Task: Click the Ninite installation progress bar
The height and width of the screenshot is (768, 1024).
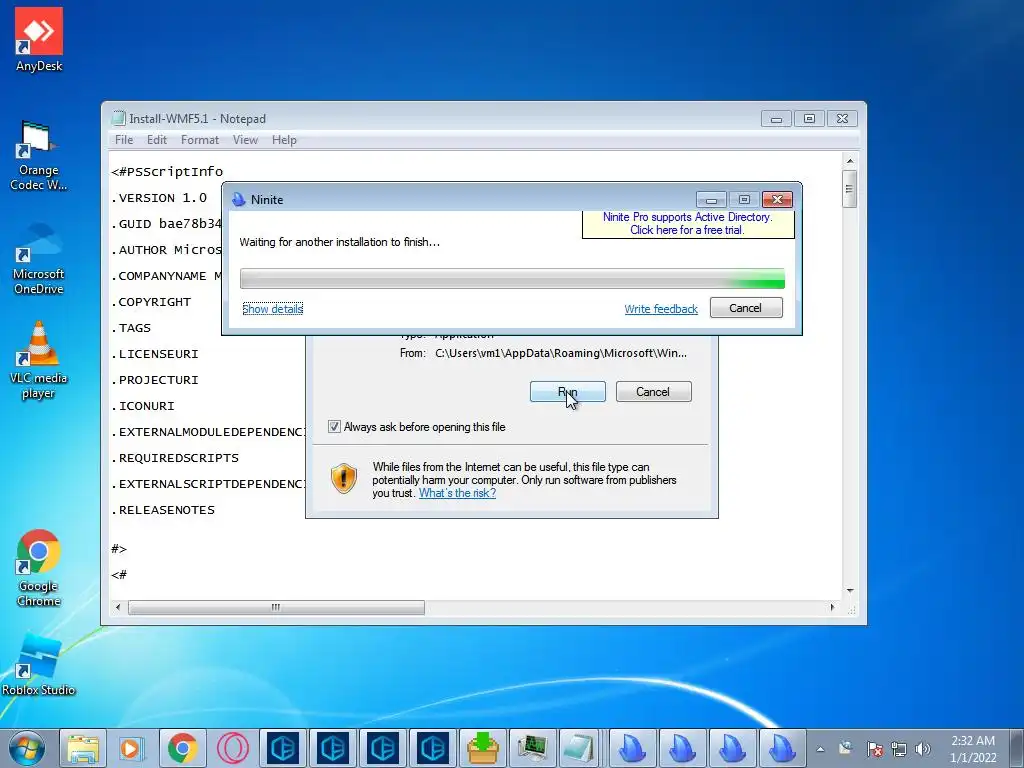Action: pyautogui.click(x=512, y=278)
